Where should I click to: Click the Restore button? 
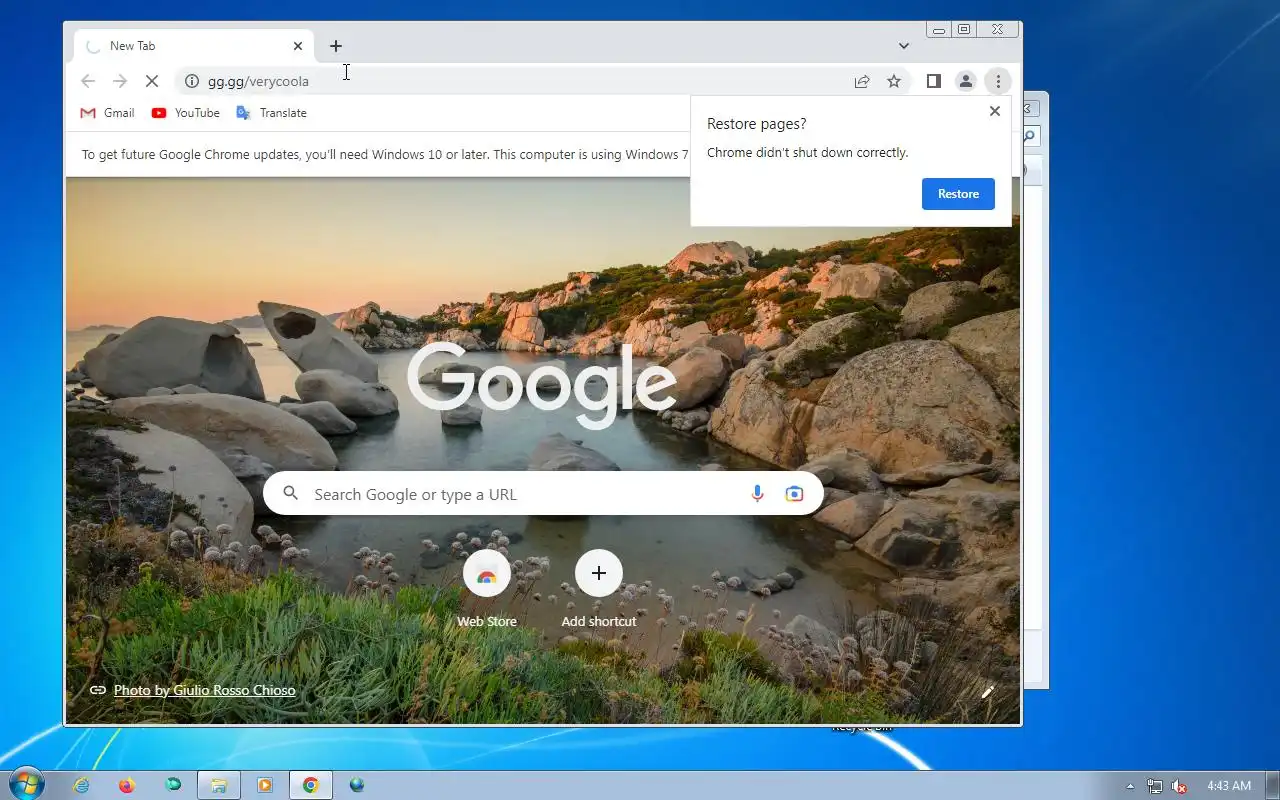[x=958, y=194]
